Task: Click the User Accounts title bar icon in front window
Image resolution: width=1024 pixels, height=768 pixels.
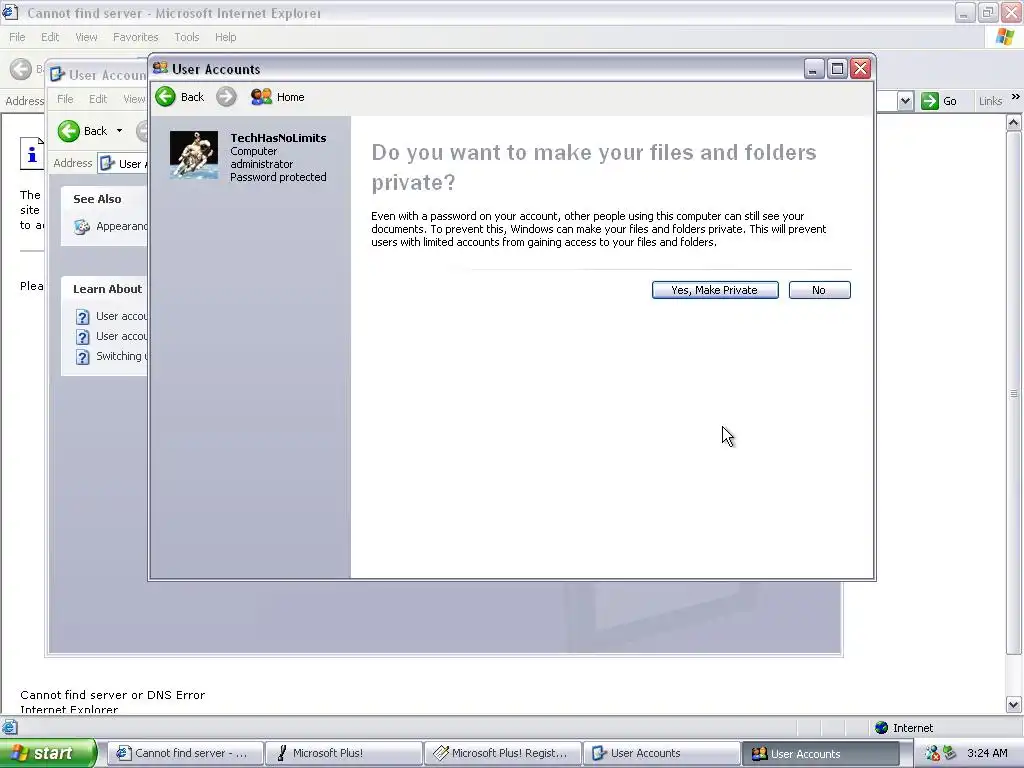Action: point(160,68)
